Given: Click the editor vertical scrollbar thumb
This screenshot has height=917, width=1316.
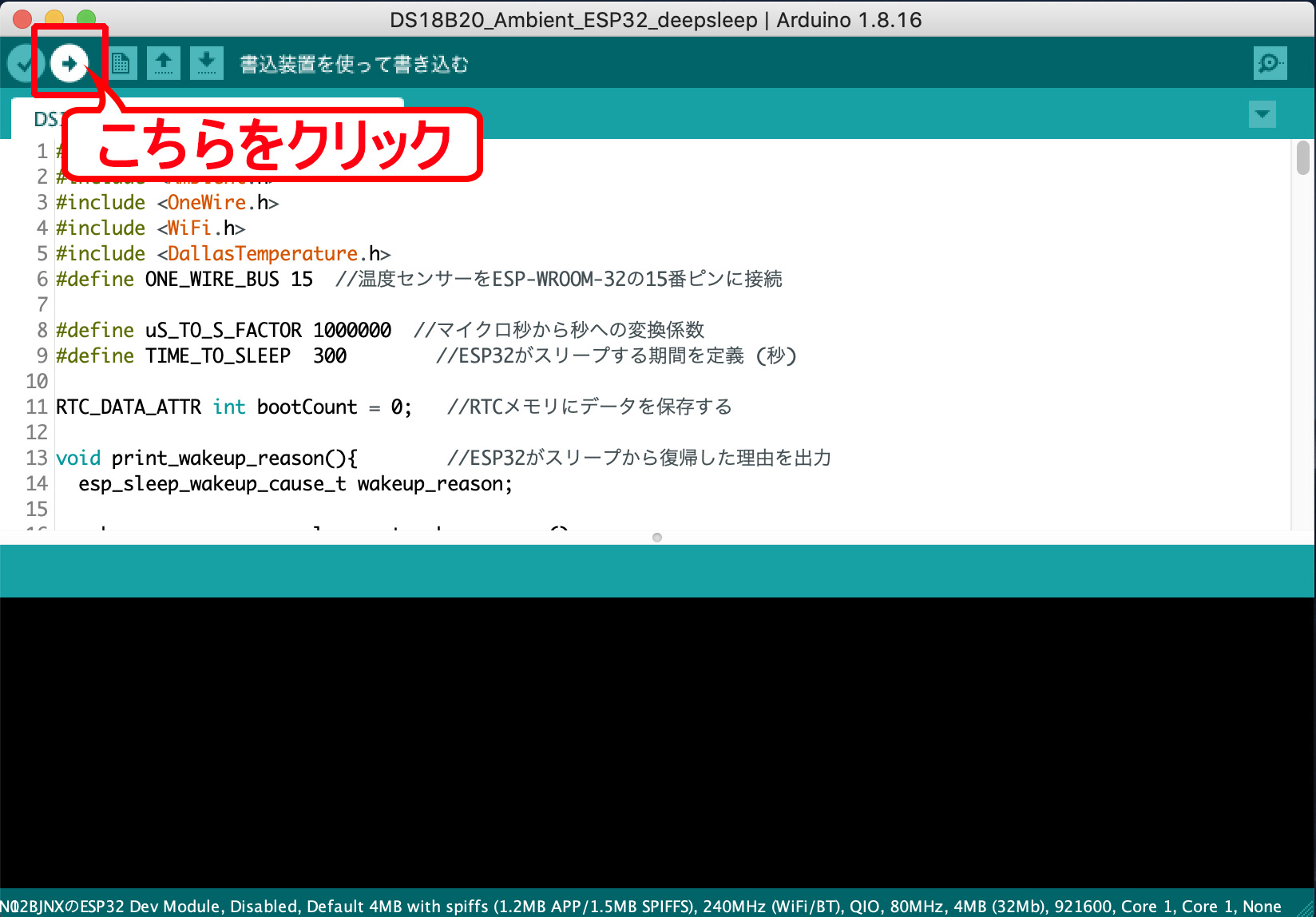Looking at the screenshot, I should (x=1302, y=157).
